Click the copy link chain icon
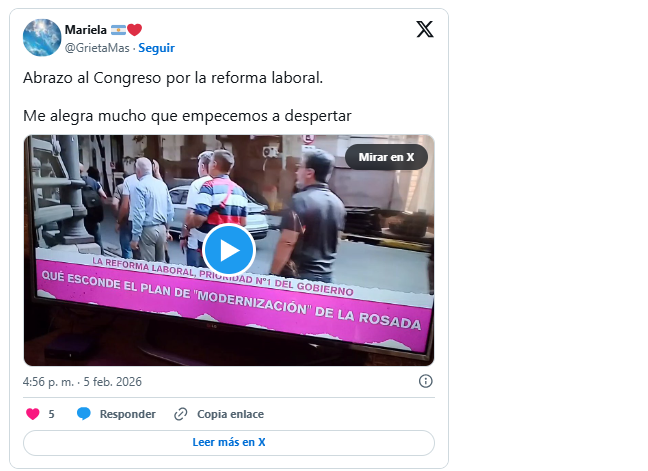Image resolution: width=648 pixels, height=471 pixels. coord(181,414)
